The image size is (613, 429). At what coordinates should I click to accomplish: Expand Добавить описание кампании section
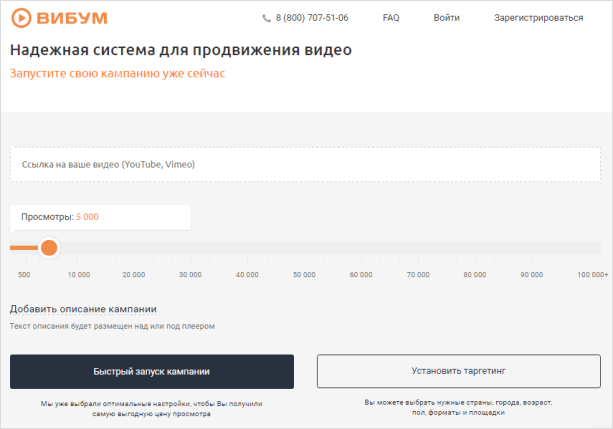click(83, 309)
